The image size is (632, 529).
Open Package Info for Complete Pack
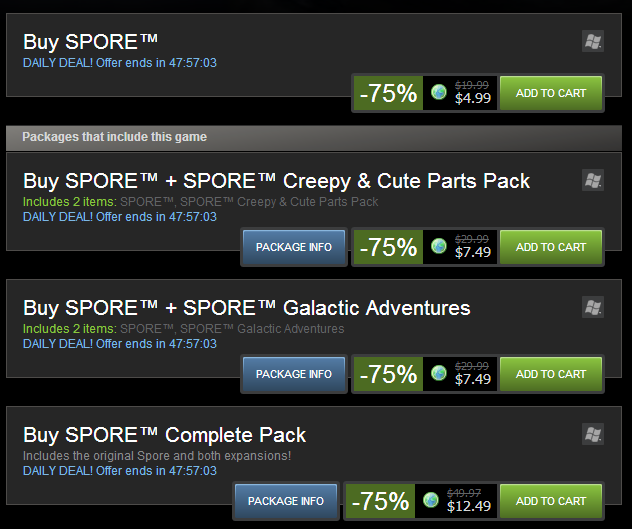[286, 501]
